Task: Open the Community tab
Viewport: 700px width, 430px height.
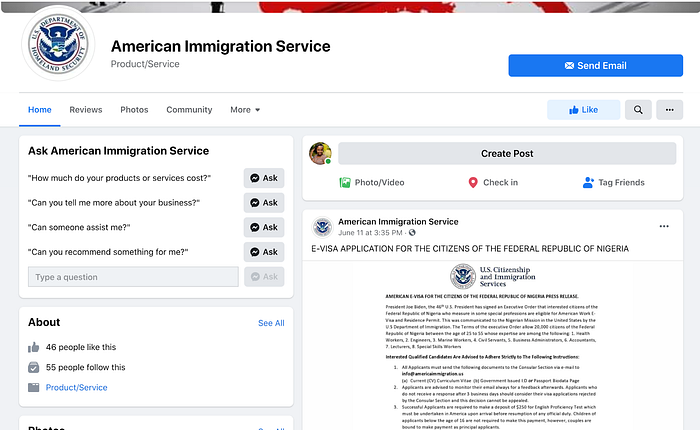Action: click(189, 110)
